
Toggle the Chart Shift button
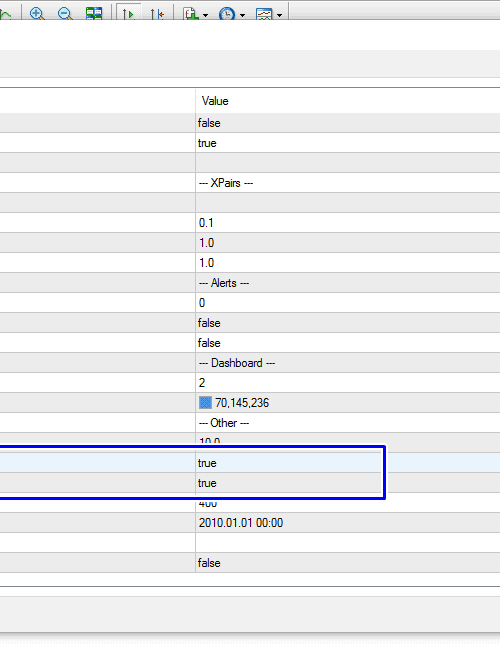point(157,13)
